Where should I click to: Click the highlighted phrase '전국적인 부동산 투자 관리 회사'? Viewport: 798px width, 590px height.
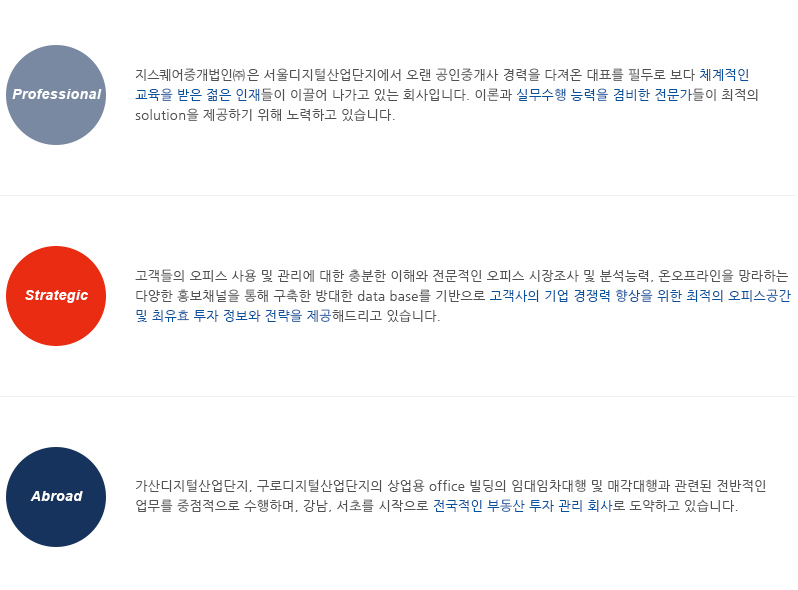click(521, 506)
